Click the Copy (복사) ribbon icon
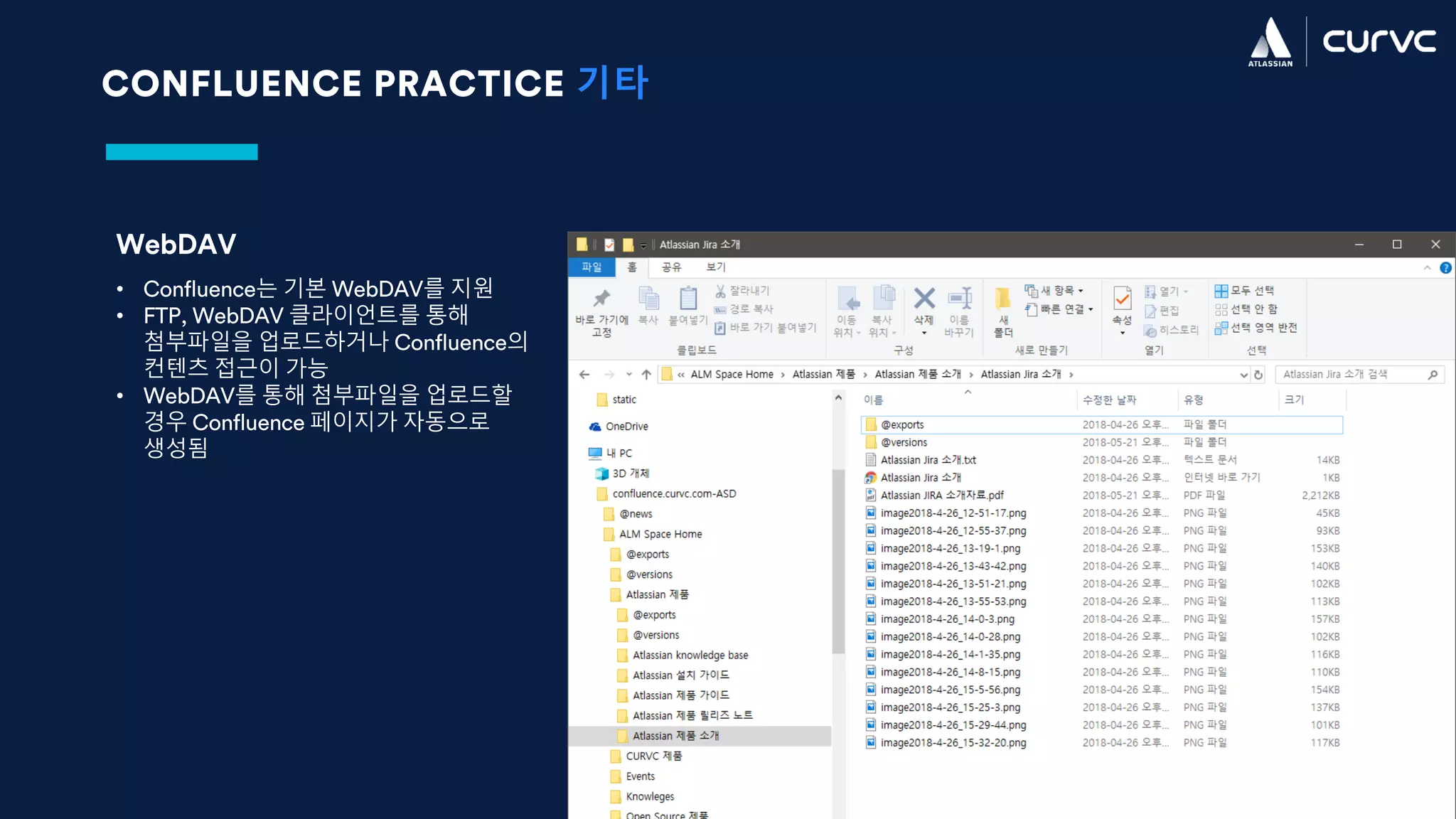The image size is (1456, 819). (x=648, y=299)
